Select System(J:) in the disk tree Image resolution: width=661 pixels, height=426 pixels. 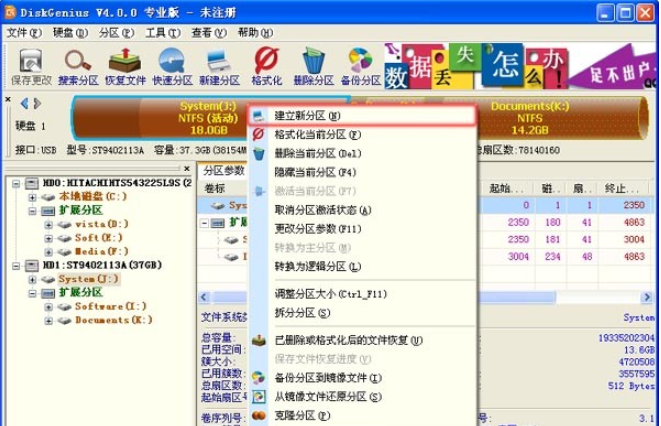click(x=89, y=279)
